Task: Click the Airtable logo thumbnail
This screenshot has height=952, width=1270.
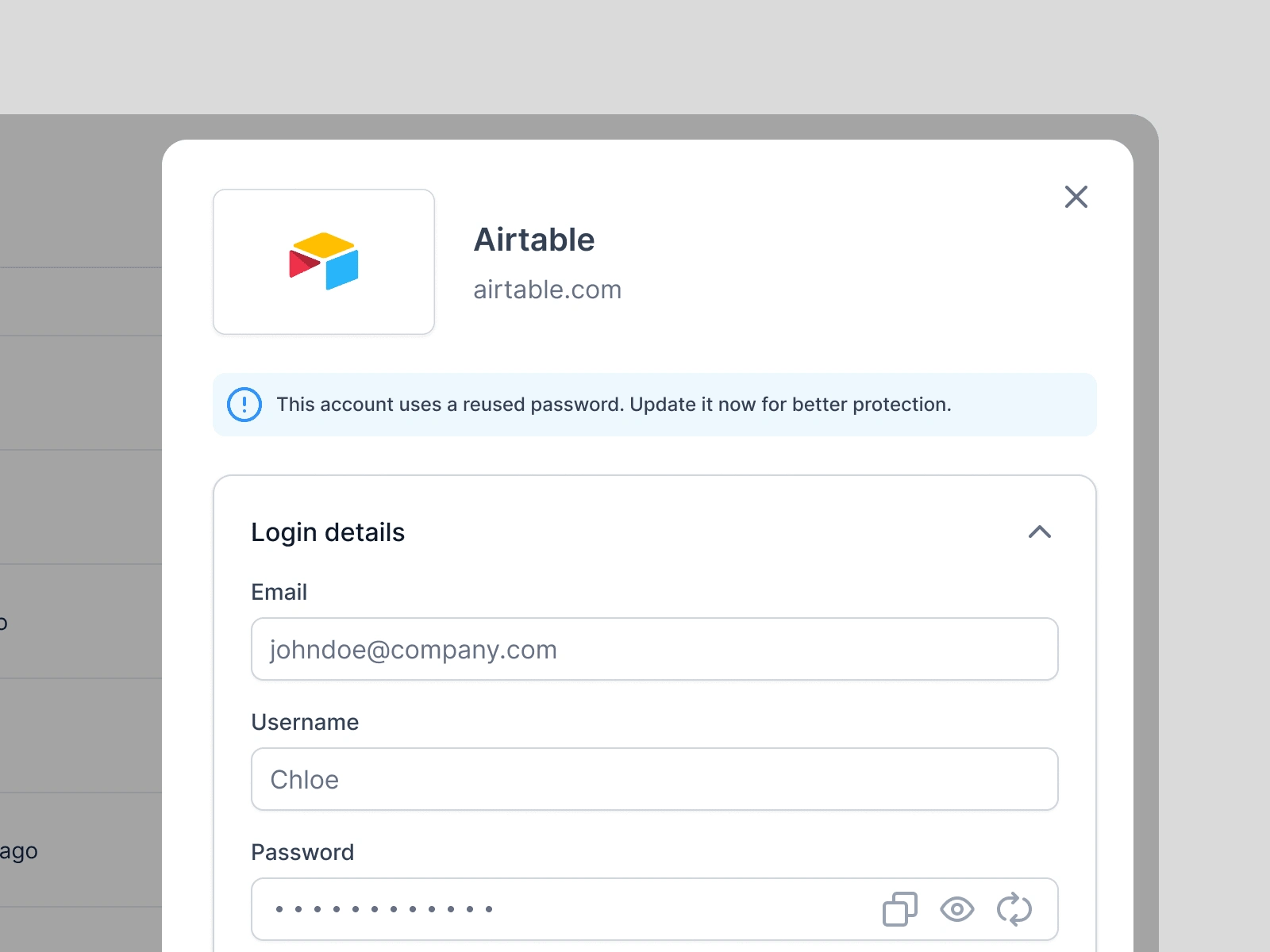Action: click(324, 261)
